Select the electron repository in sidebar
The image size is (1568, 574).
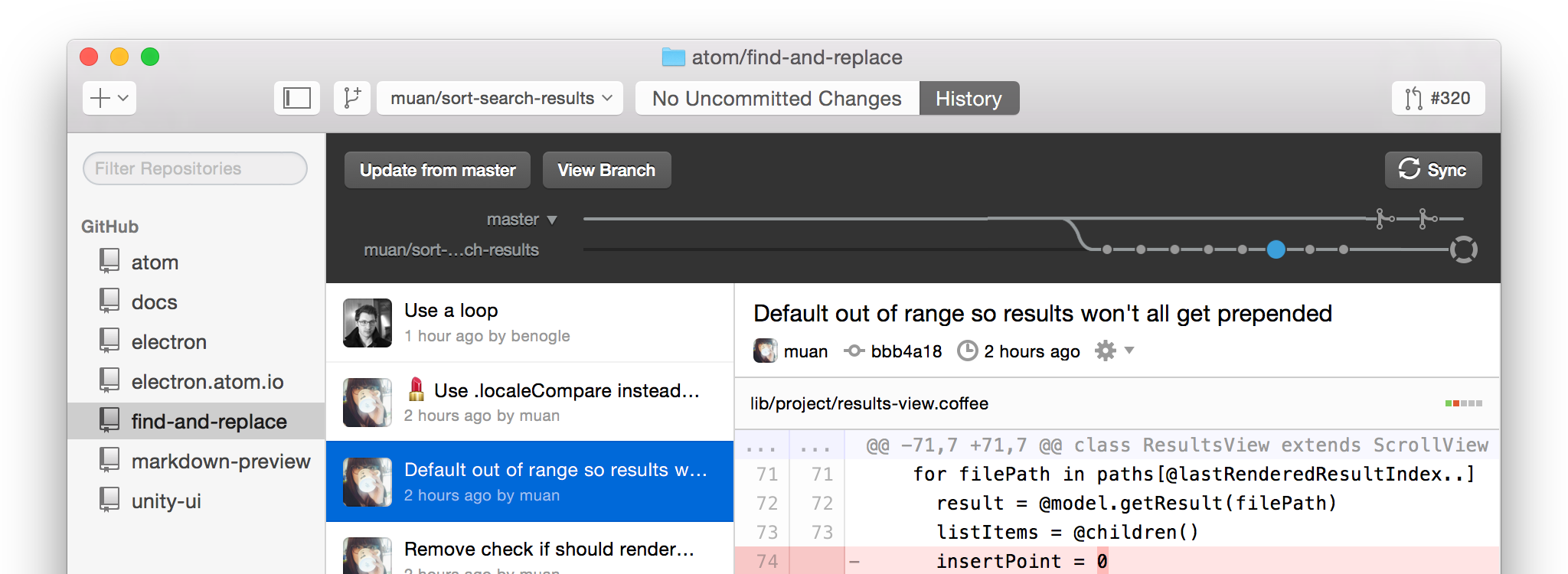point(168,342)
